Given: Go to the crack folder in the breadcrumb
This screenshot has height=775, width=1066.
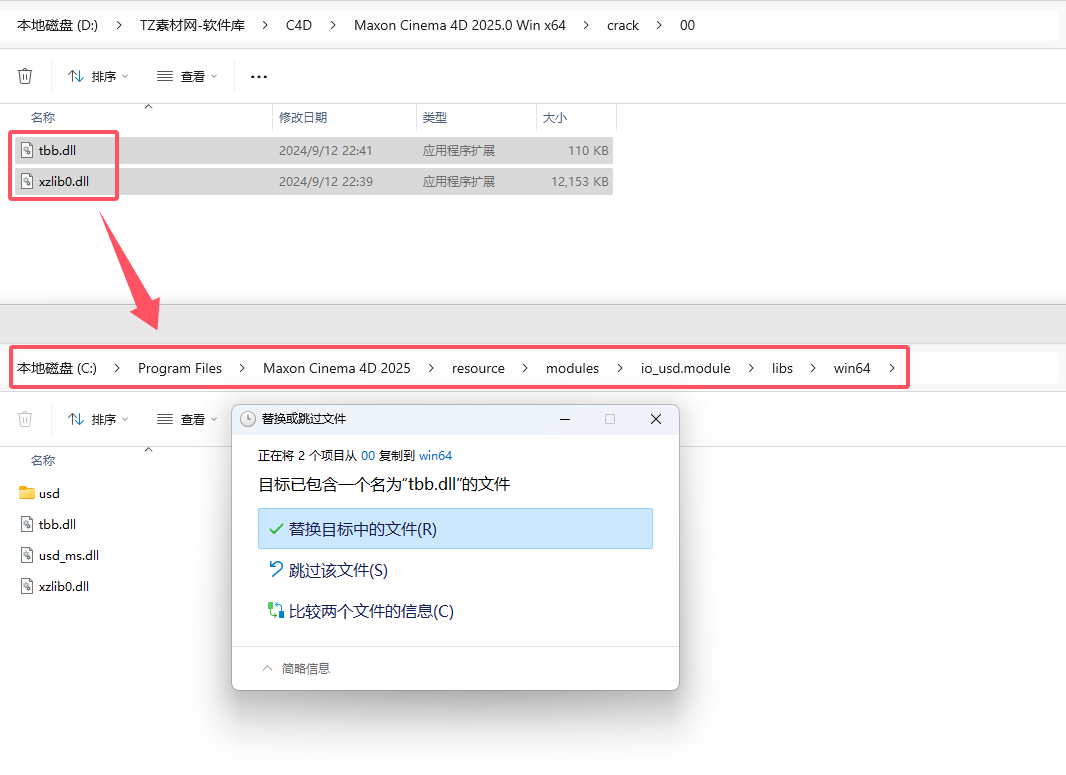Looking at the screenshot, I should click(x=623, y=25).
